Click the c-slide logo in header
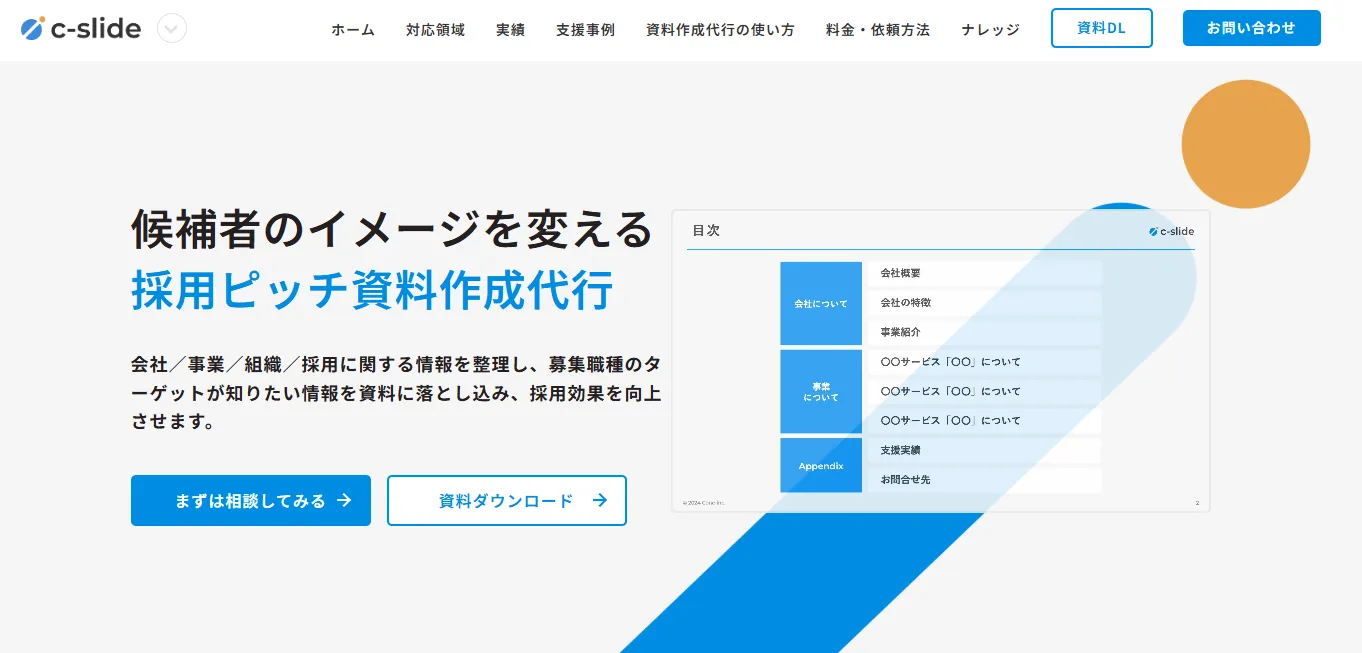This screenshot has width=1362, height=653. [x=81, y=29]
